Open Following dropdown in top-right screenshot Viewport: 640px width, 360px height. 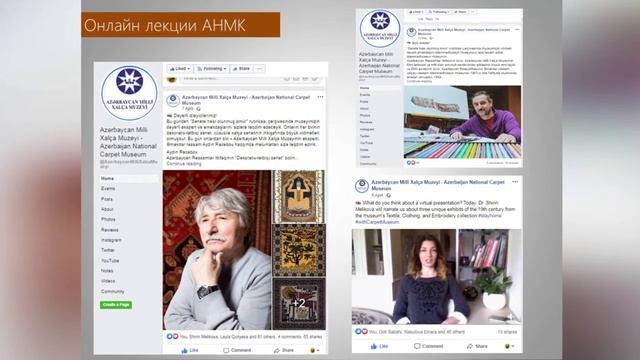[x=438, y=12]
